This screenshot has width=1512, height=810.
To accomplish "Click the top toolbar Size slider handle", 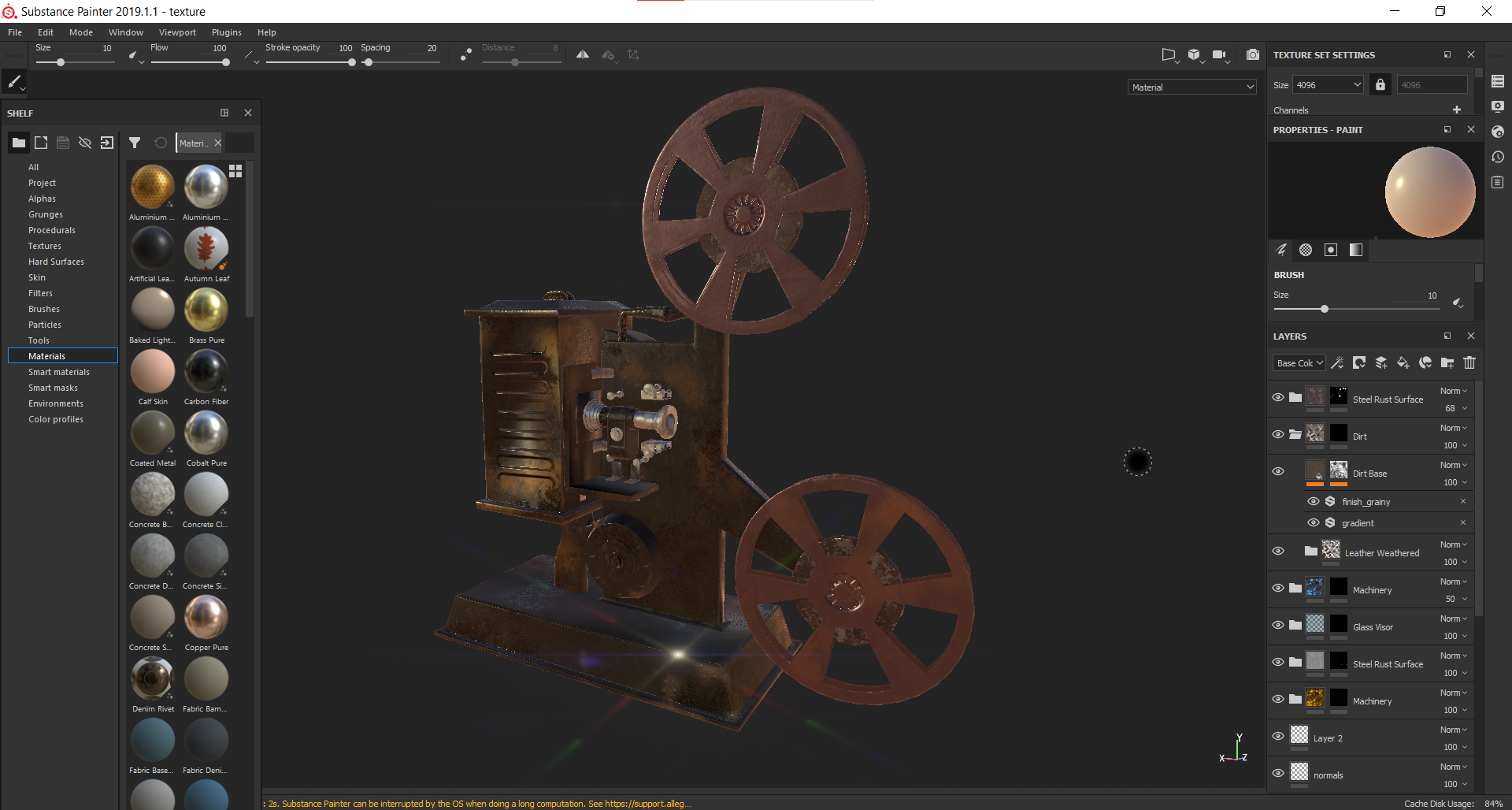I will pyautogui.click(x=61, y=62).
